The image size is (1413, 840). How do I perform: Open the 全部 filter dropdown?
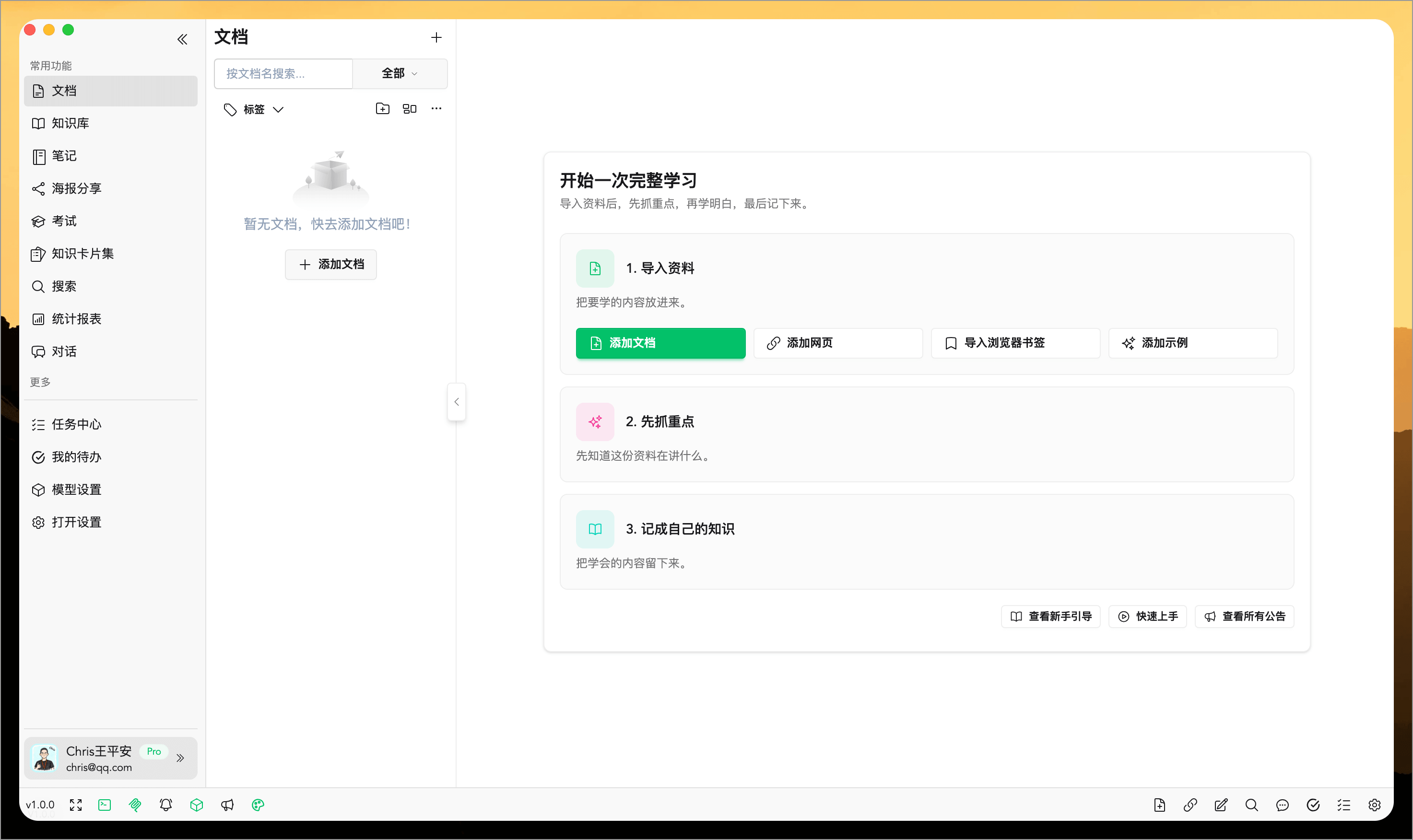(x=399, y=73)
